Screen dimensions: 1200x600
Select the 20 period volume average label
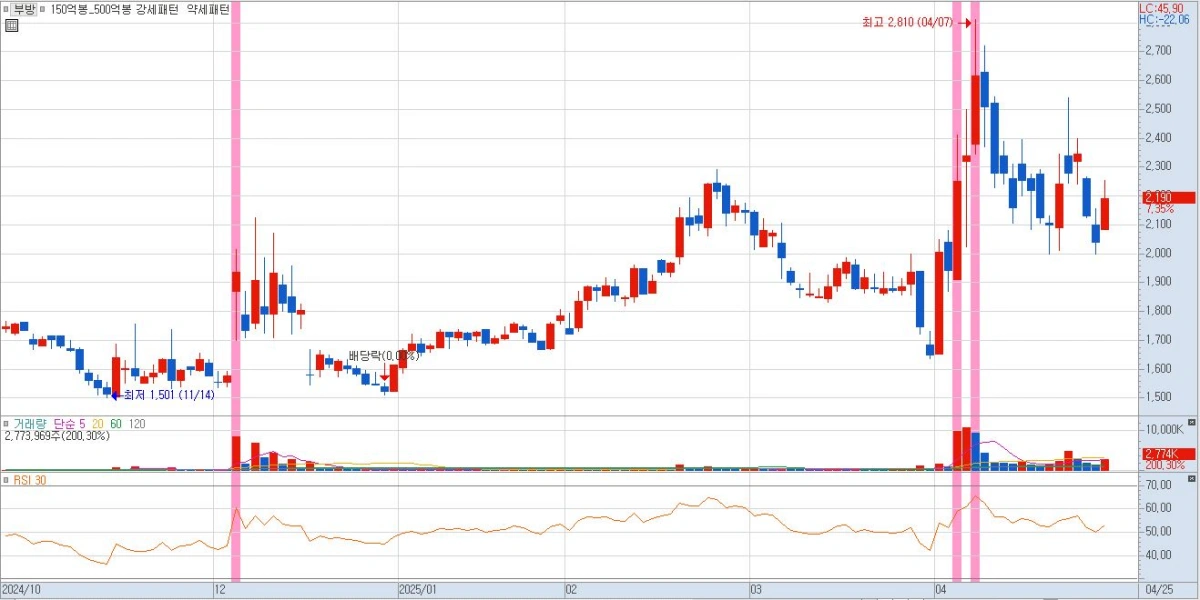tap(98, 424)
